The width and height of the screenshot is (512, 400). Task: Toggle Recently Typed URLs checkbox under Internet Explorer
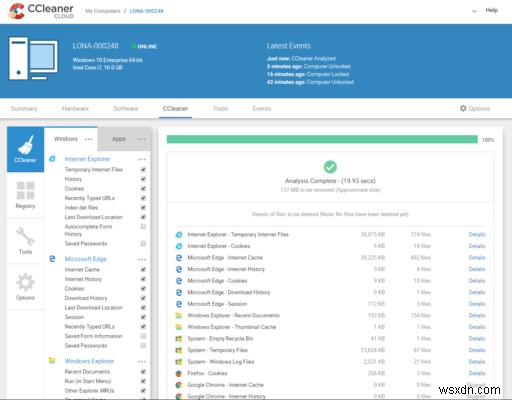click(x=143, y=198)
